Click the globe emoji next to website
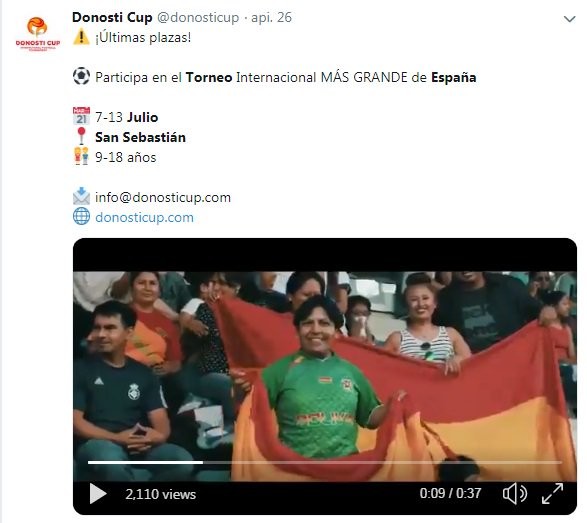This screenshot has width=587, height=523. click(x=81, y=216)
